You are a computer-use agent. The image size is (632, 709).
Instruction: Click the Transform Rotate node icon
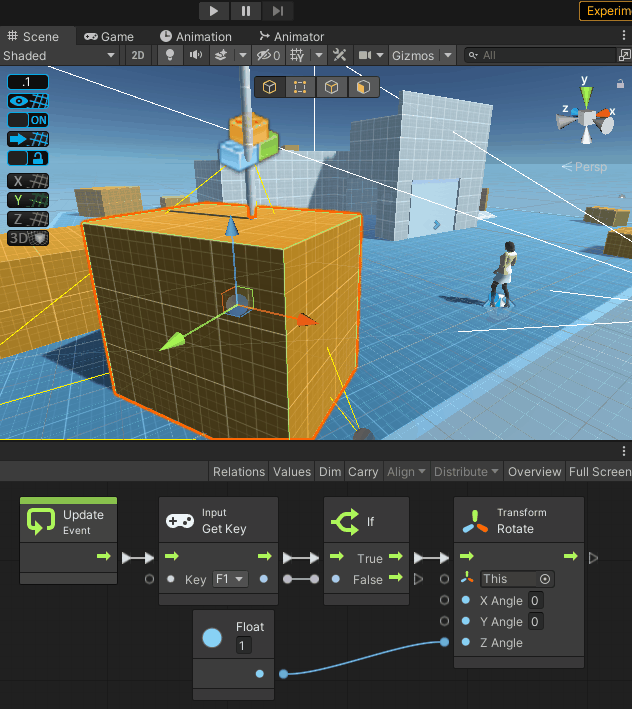pos(475,521)
